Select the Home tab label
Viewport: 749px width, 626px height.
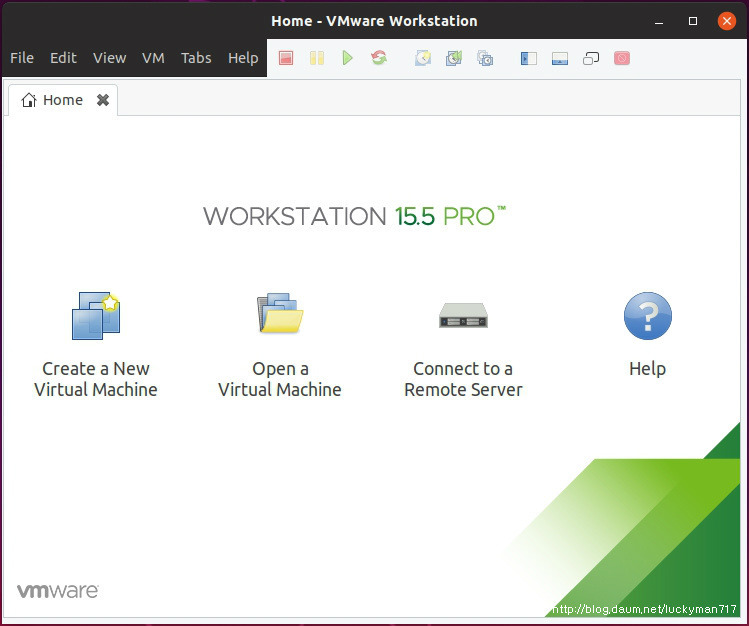pos(63,100)
